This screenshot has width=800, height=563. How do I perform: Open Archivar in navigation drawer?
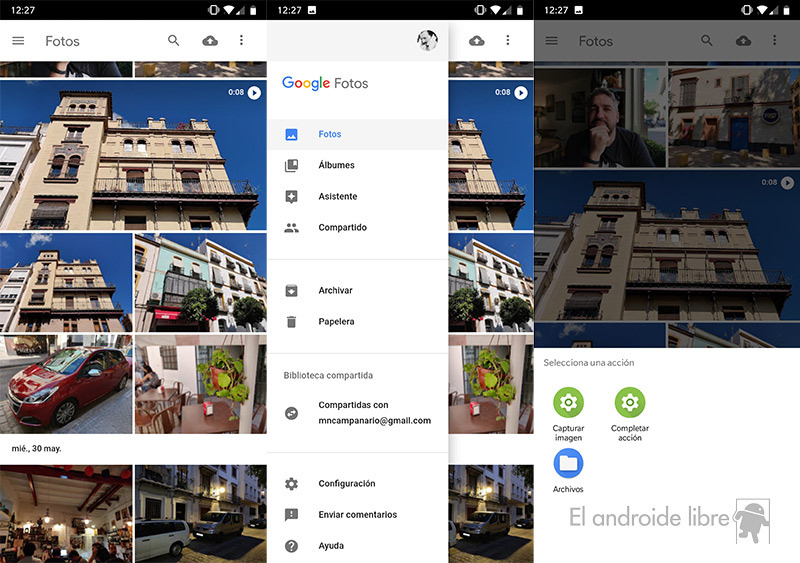click(358, 290)
